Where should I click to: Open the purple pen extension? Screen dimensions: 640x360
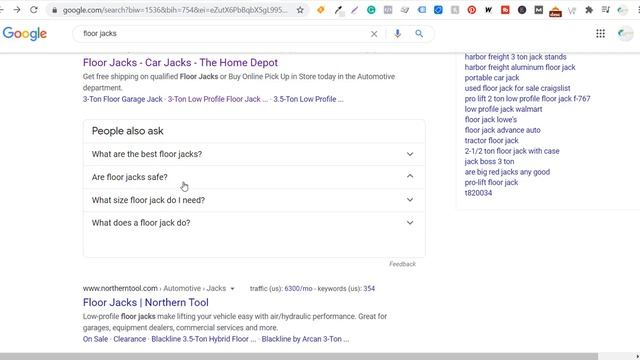pos(354,10)
